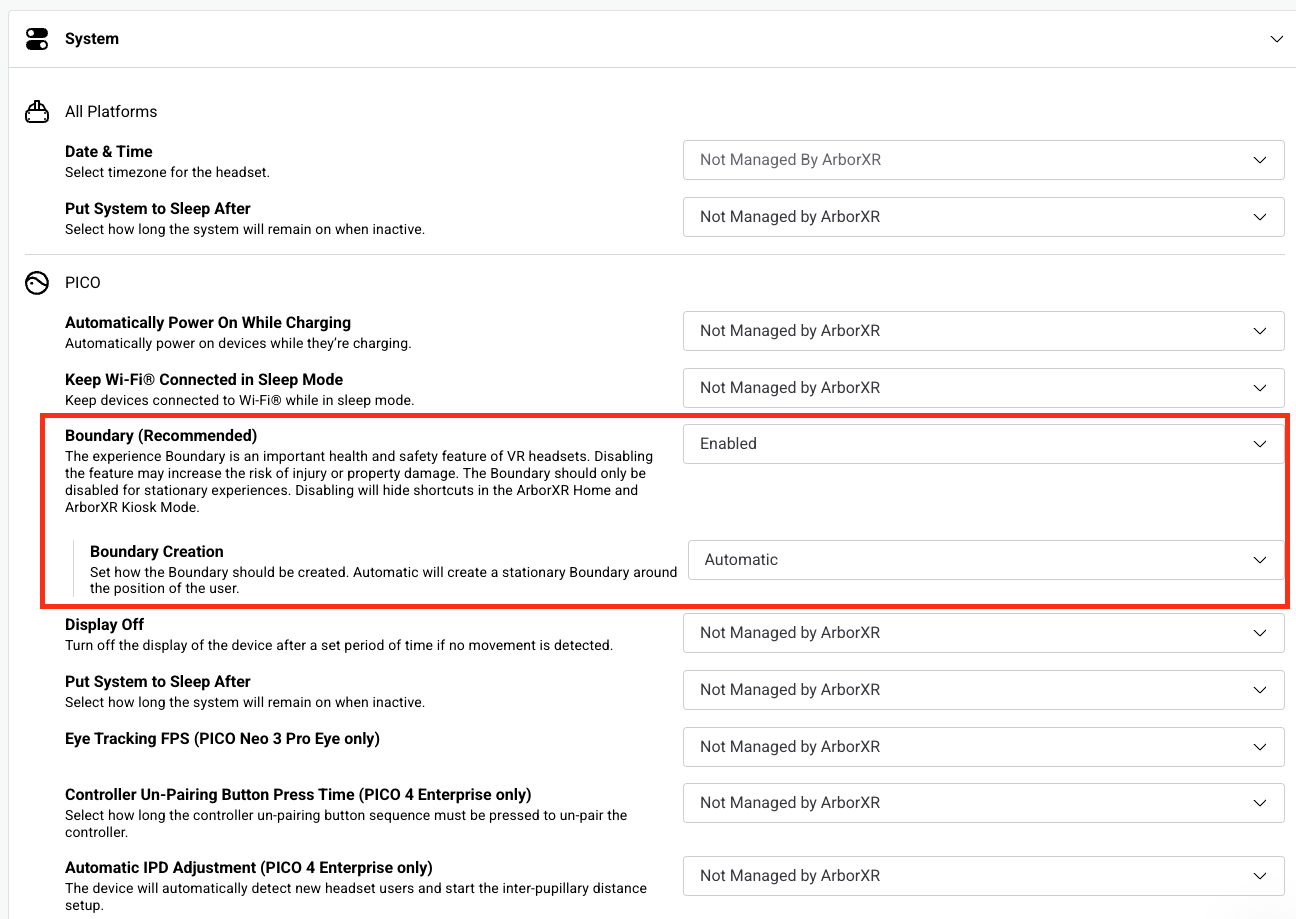Click Automatically Power On While Charging label
The image size is (1296, 919).
208,323
